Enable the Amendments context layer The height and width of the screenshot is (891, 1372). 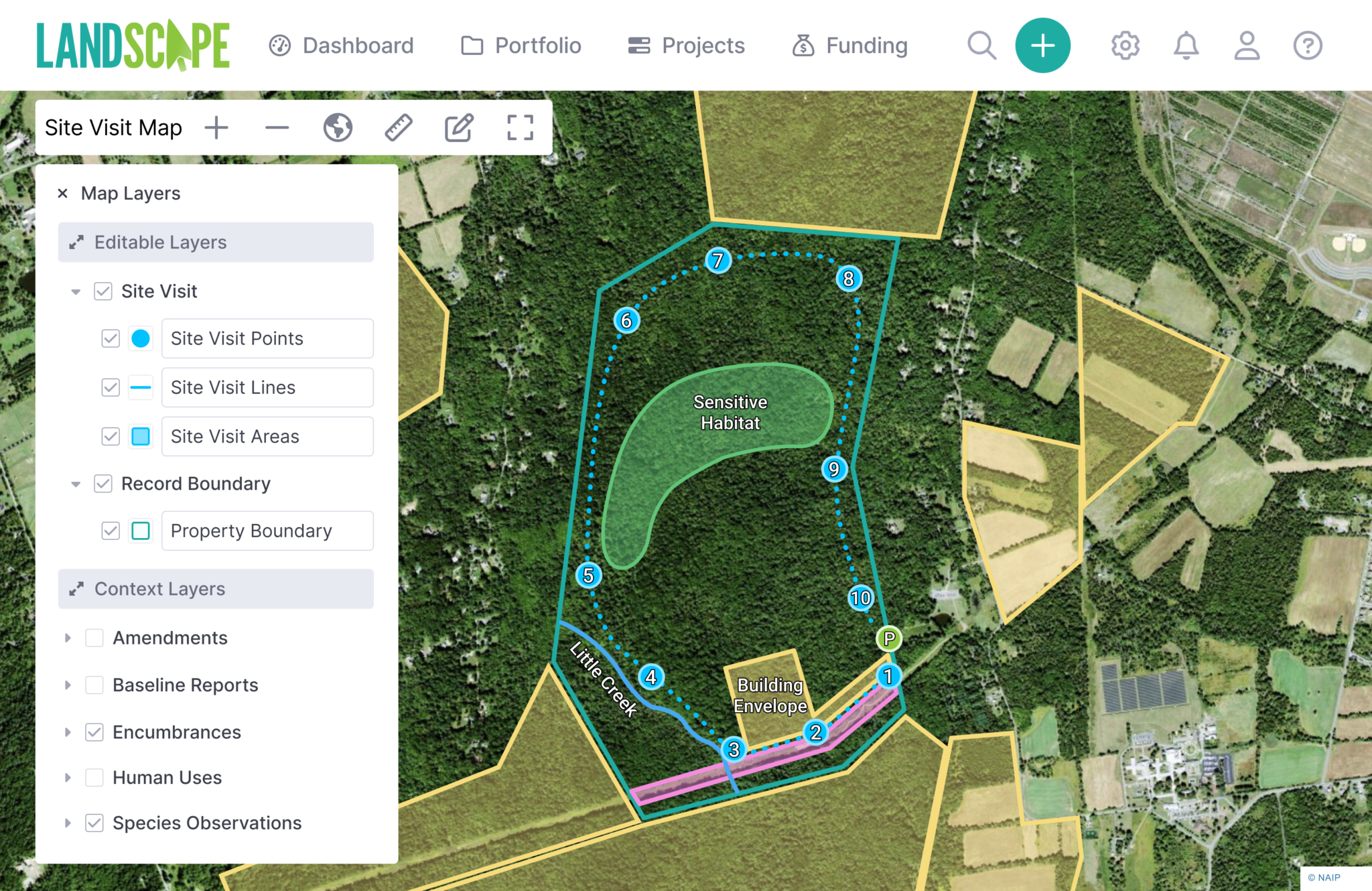[94, 638]
